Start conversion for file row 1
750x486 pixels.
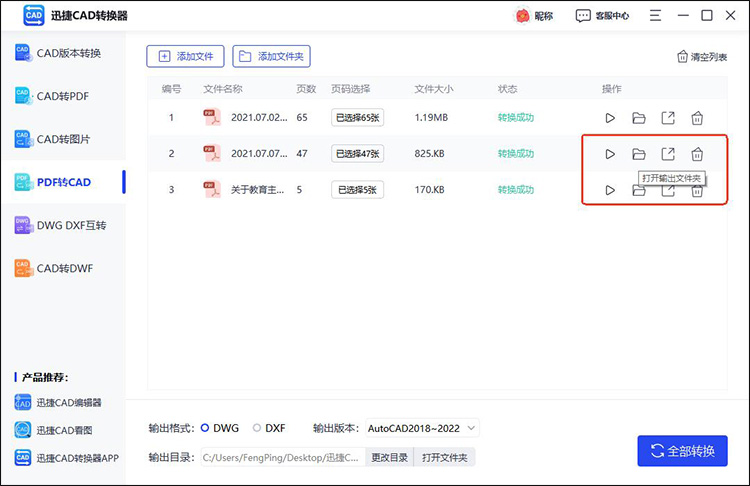pyautogui.click(x=610, y=118)
